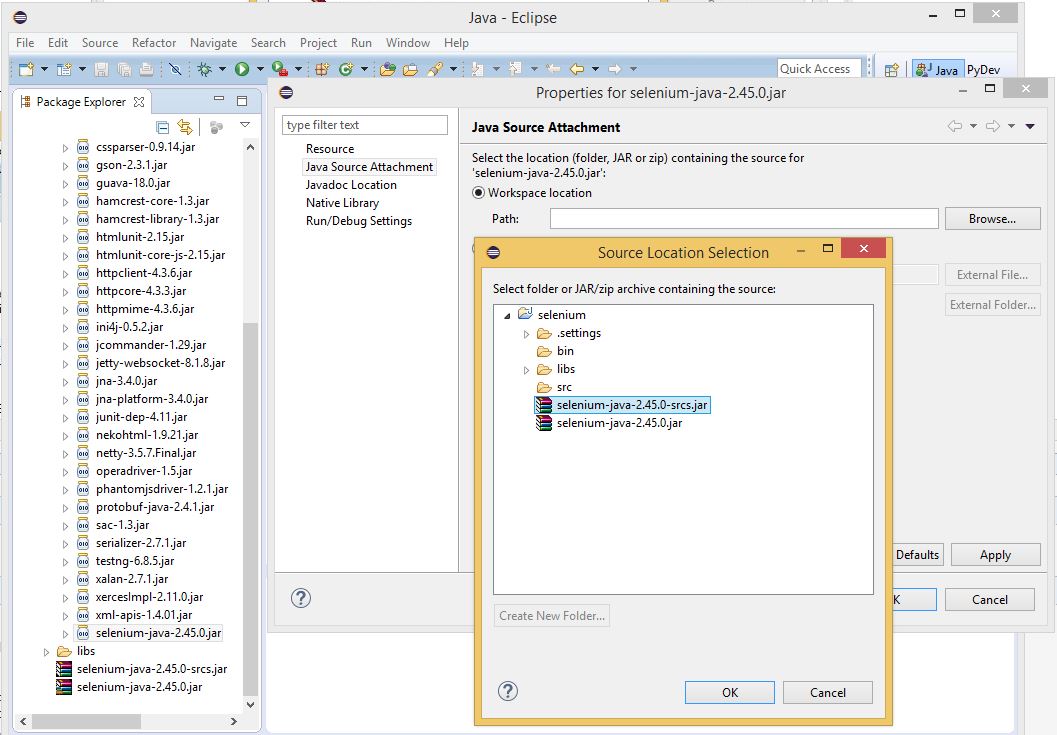
Task: Click the green Run icon
Action: (x=242, y=69)
